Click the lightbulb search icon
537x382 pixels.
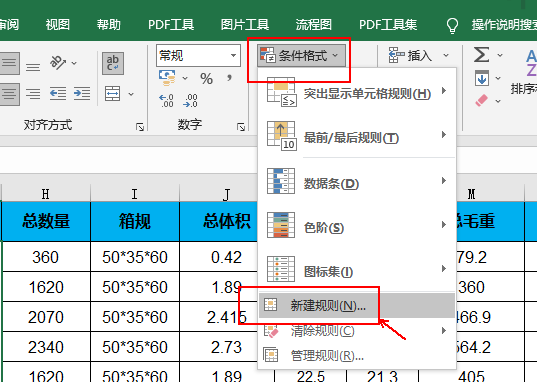(452, 25)
